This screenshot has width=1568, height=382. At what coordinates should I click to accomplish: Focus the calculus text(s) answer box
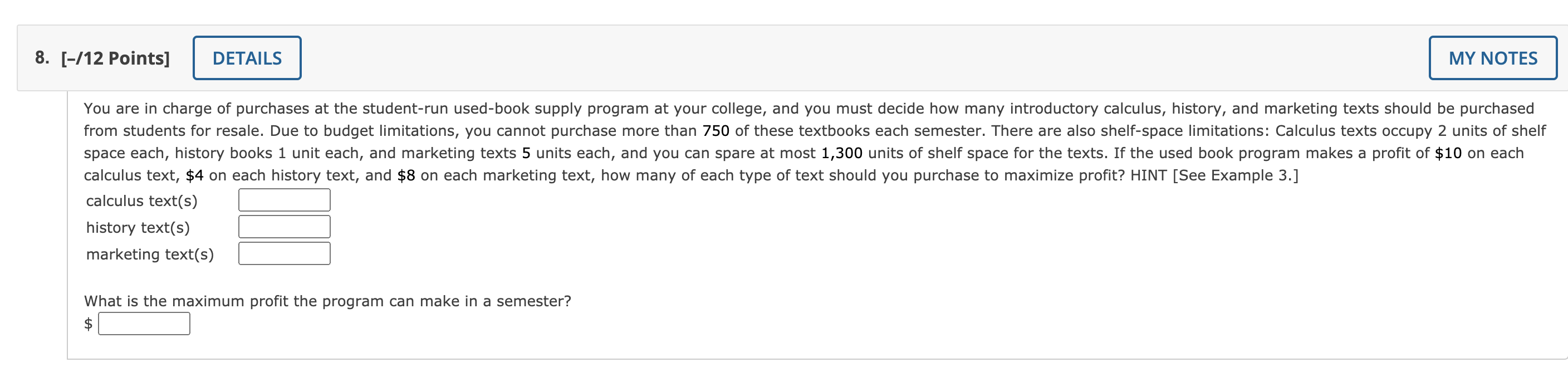tap(285, 200)
